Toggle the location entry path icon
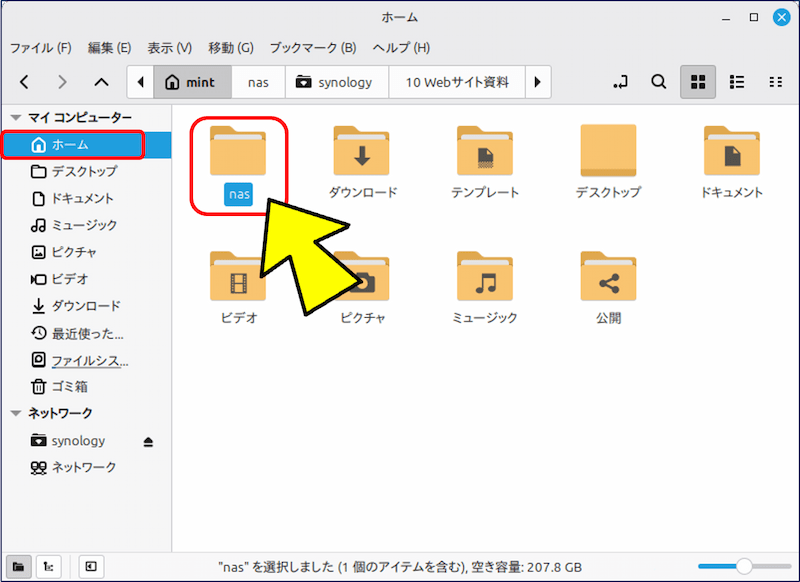The width and height of the screenshot is (800, 582). point(621,82)
